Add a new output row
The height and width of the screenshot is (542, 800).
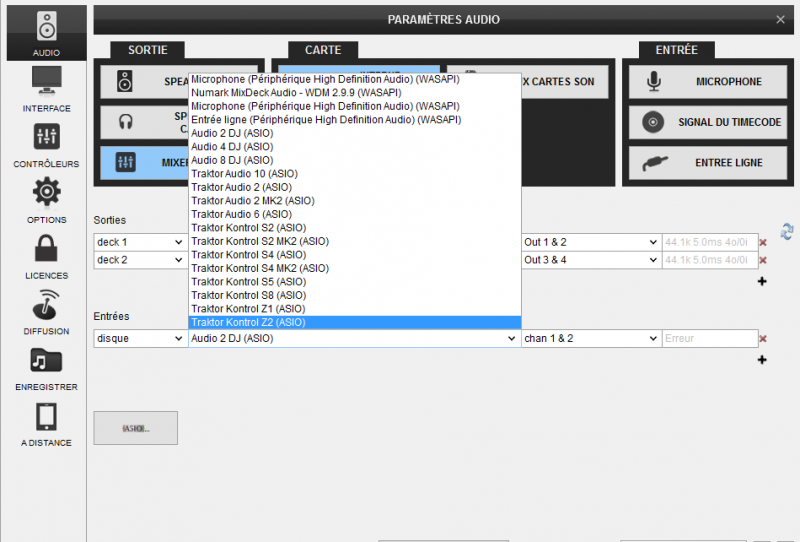point(762,281)
